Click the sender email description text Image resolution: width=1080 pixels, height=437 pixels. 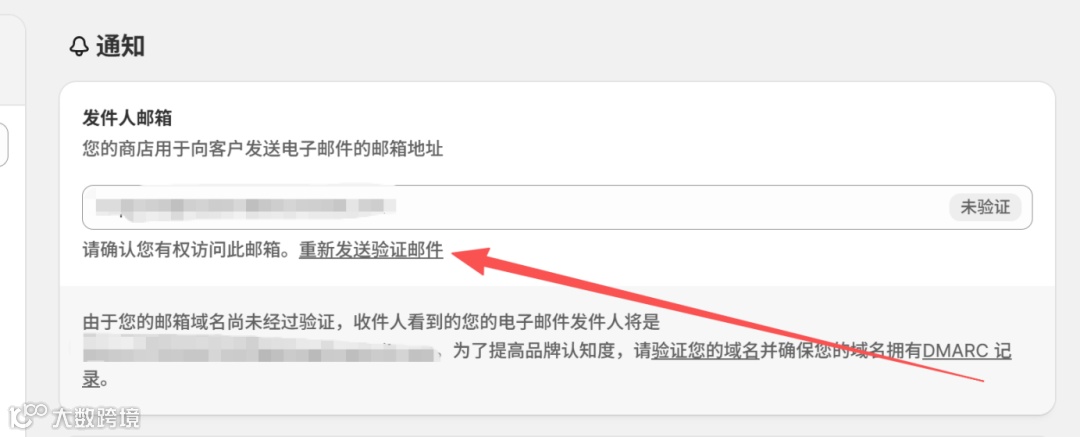click(x=263, y=150)
